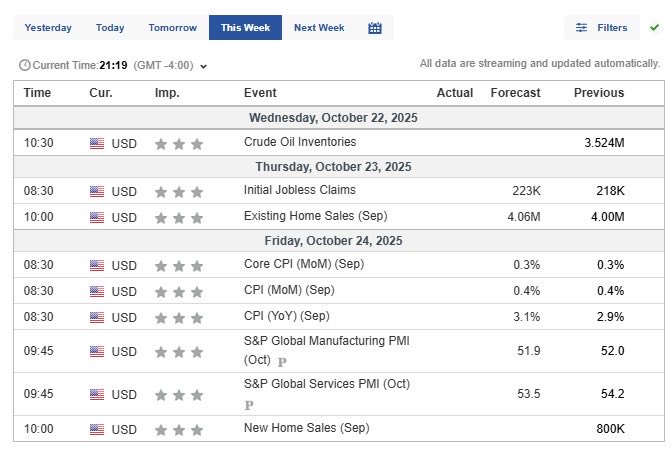Click importance stars for Core CPI (MoM)

[179, 265]
